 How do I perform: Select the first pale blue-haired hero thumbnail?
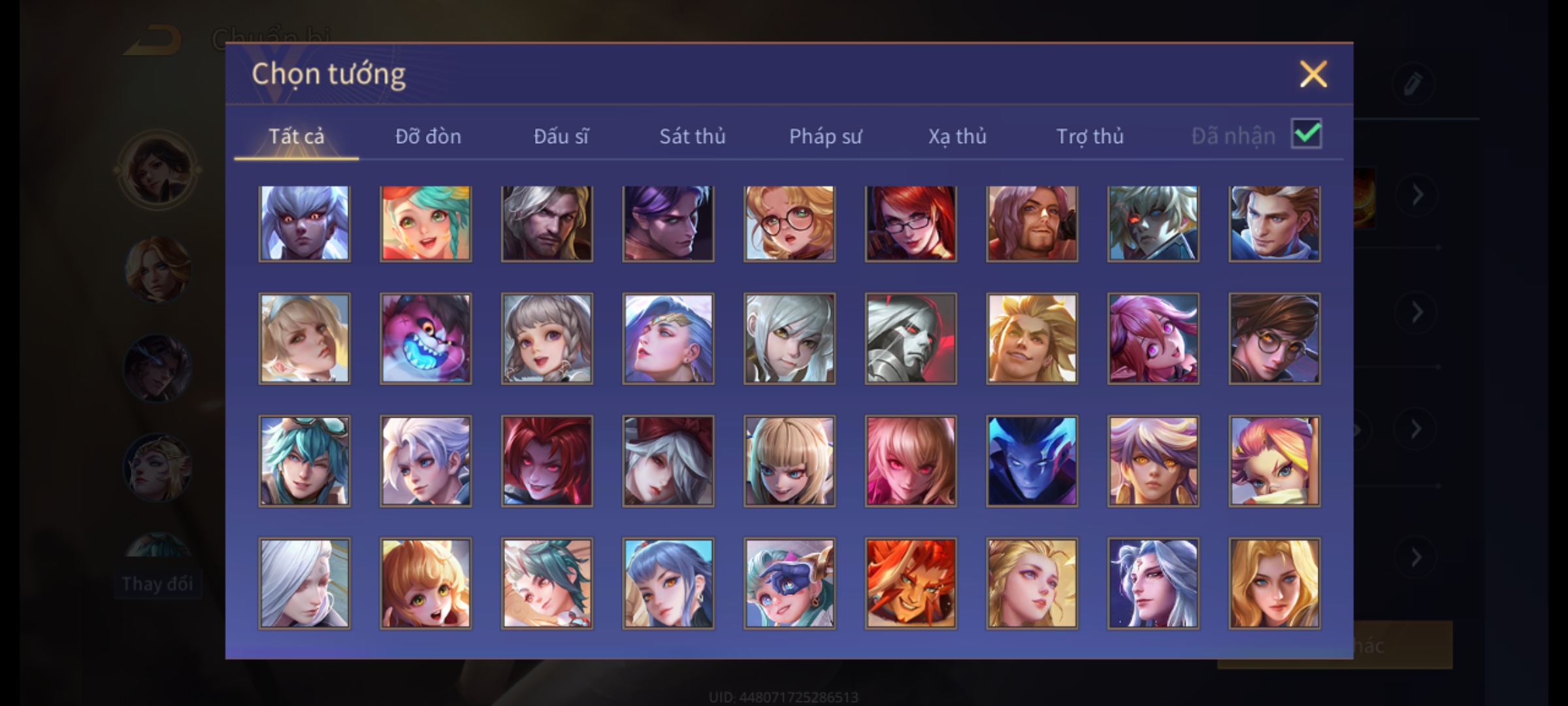tap(304, 224)
